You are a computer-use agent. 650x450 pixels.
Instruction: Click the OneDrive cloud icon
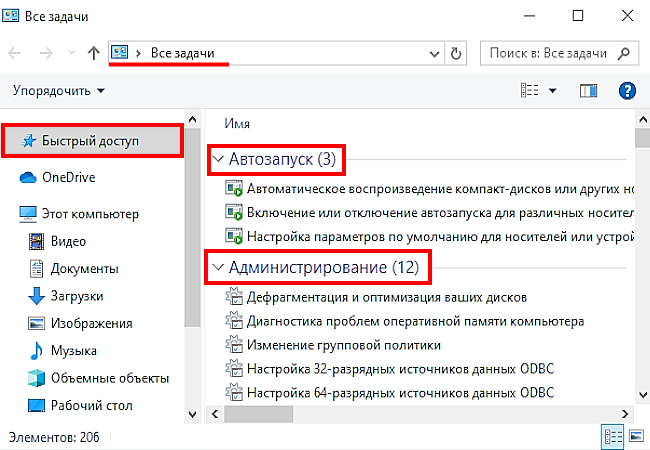[28, 177]
